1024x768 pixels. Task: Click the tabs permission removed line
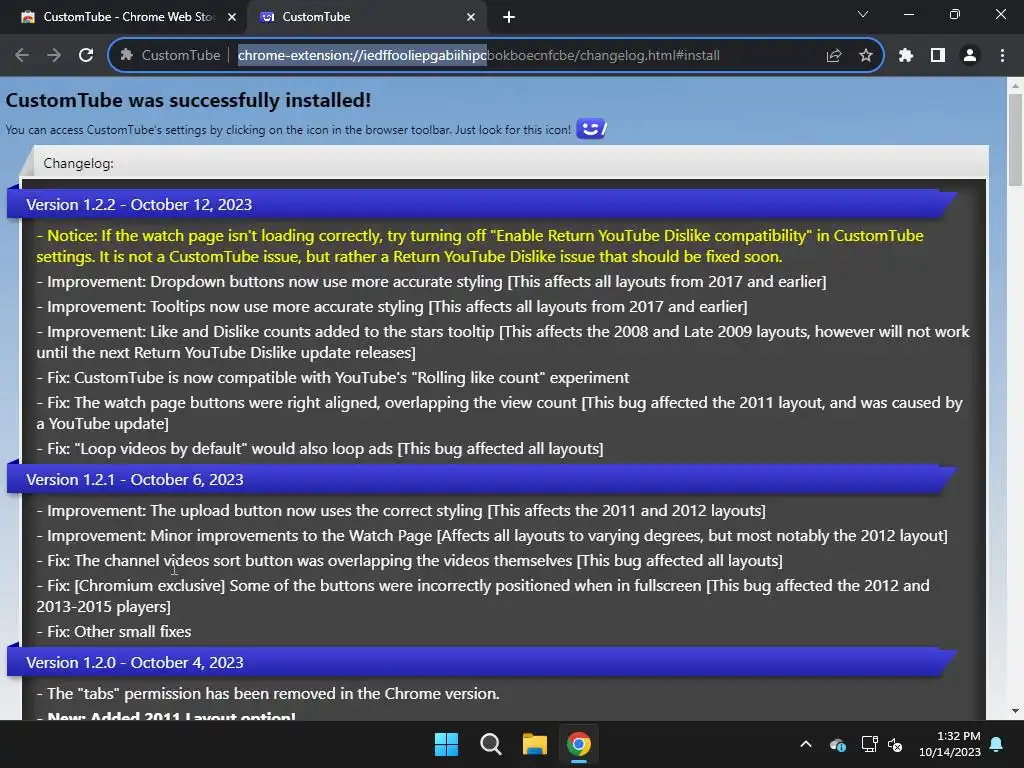[268, 694]
